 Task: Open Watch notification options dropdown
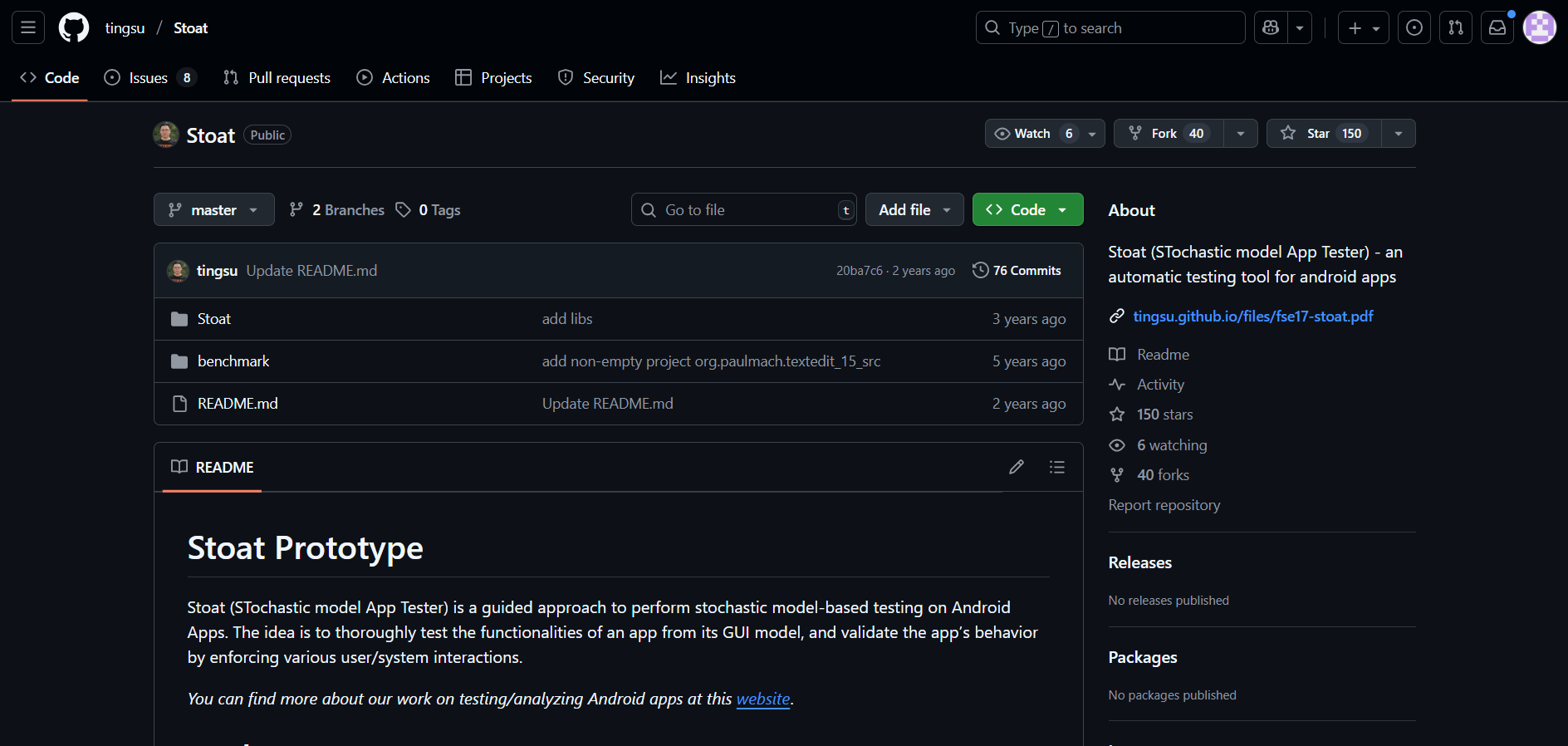[1045, 133]
